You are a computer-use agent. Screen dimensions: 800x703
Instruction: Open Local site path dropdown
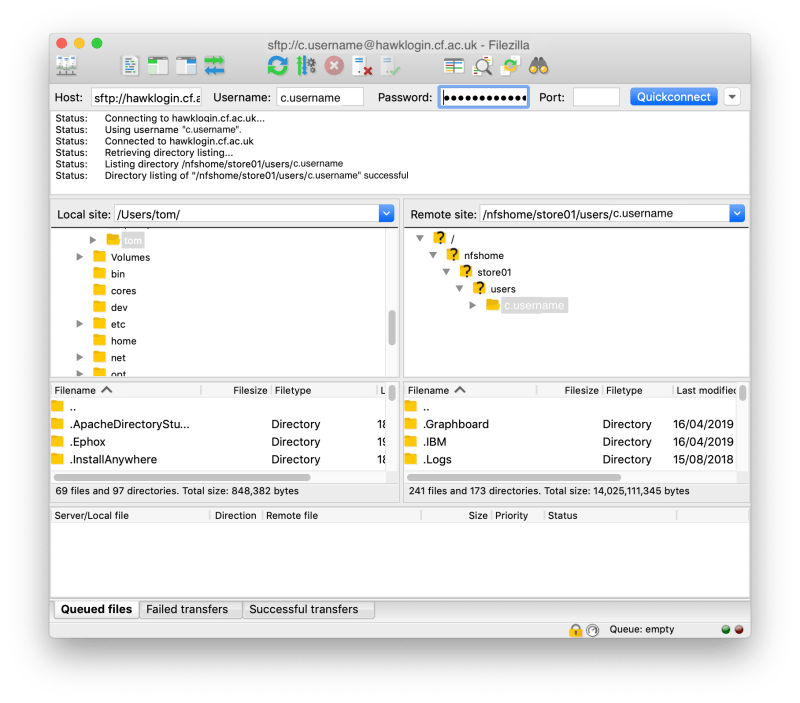tap(387, 214)
